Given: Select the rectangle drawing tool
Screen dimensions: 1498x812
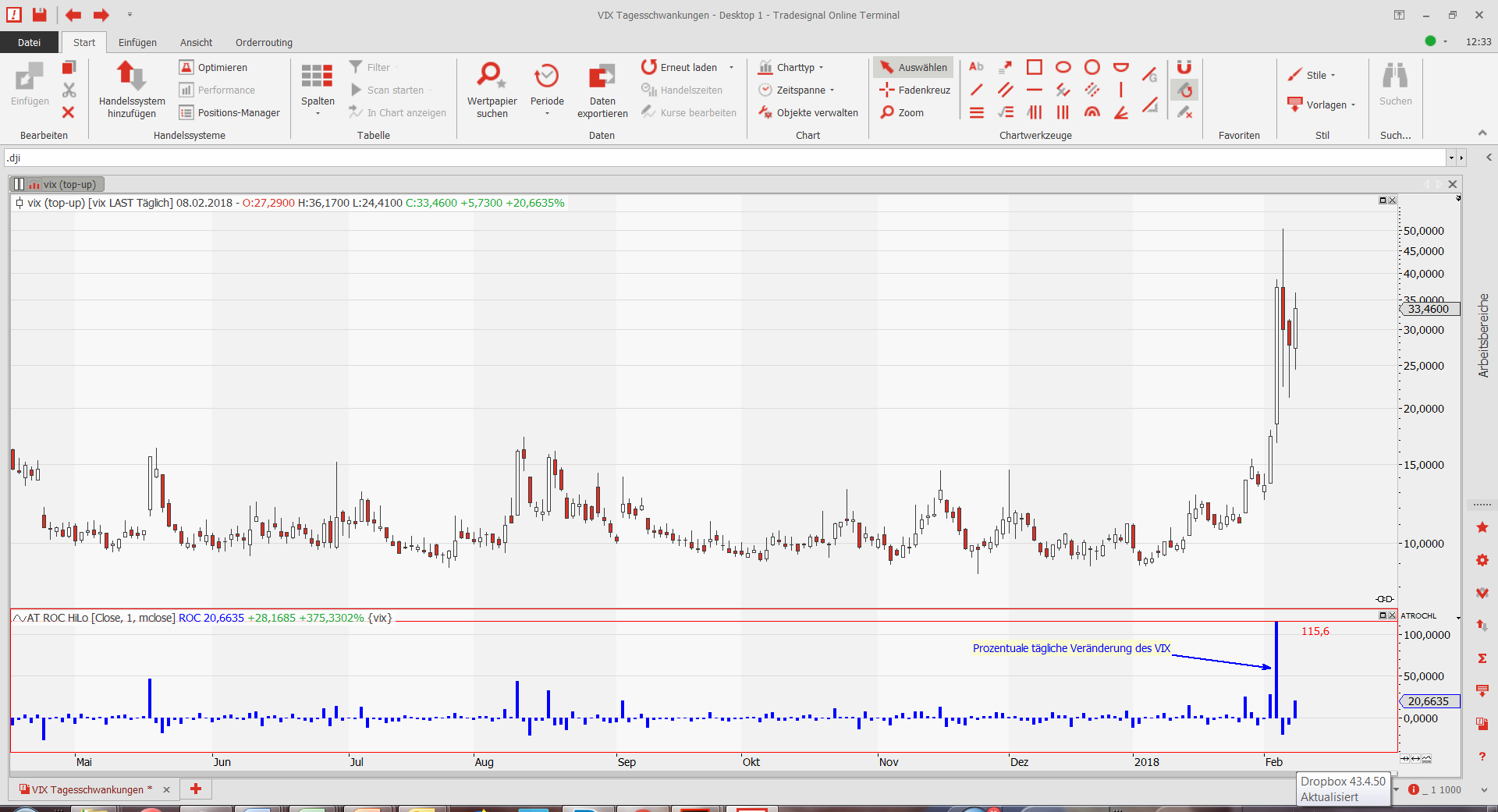Looking at the screenshot, I should (x=1034, y=67).
